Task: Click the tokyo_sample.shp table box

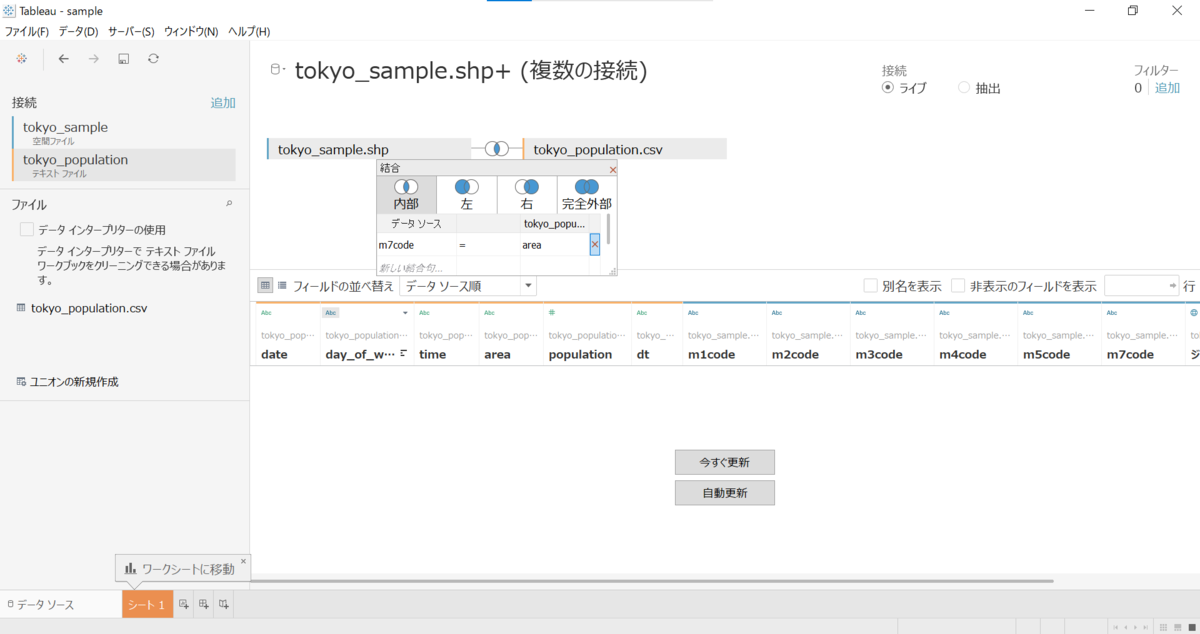Action: coord(369,149)
